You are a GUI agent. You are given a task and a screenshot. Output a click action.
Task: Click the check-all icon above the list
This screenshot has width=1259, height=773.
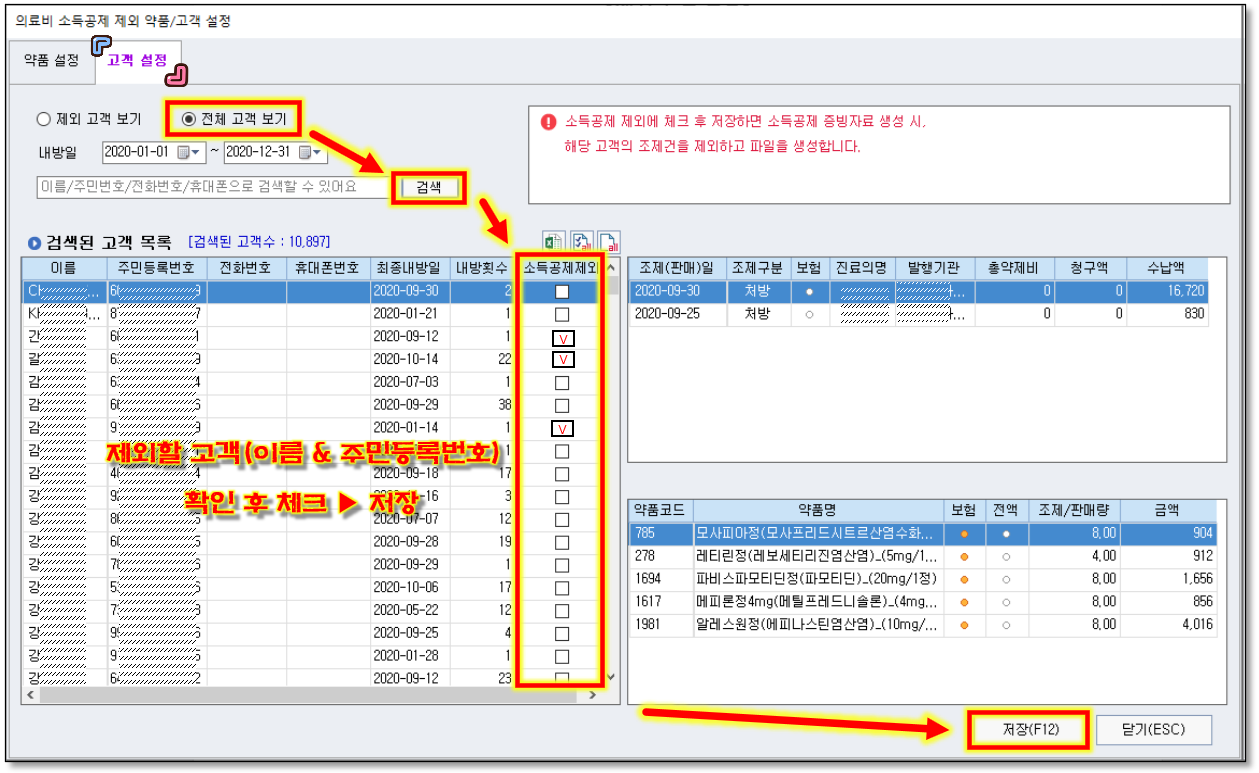[582, 242]
